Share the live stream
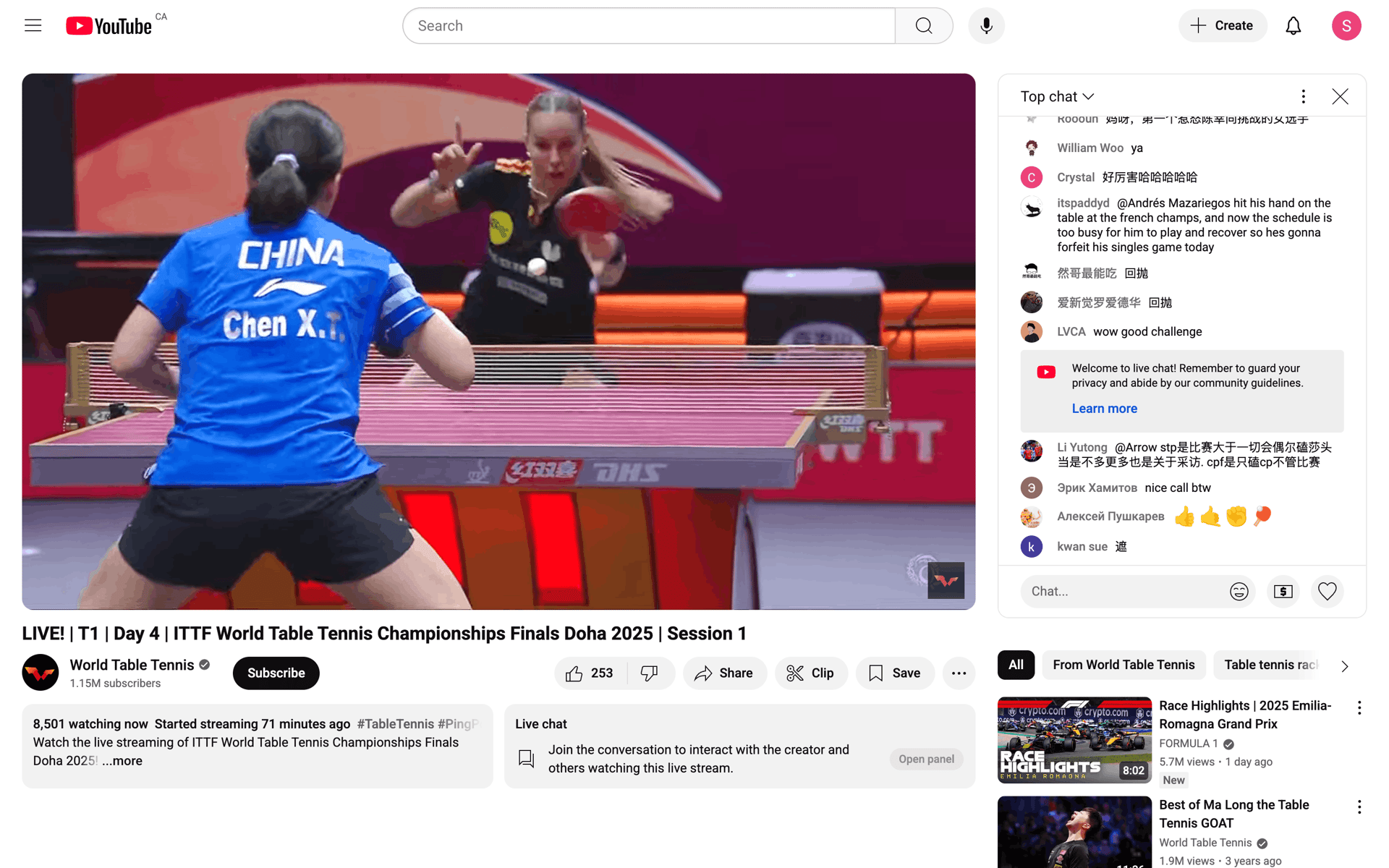Image resolution: width=1389 pixels, height=868 pixels. tap(724, 673)
